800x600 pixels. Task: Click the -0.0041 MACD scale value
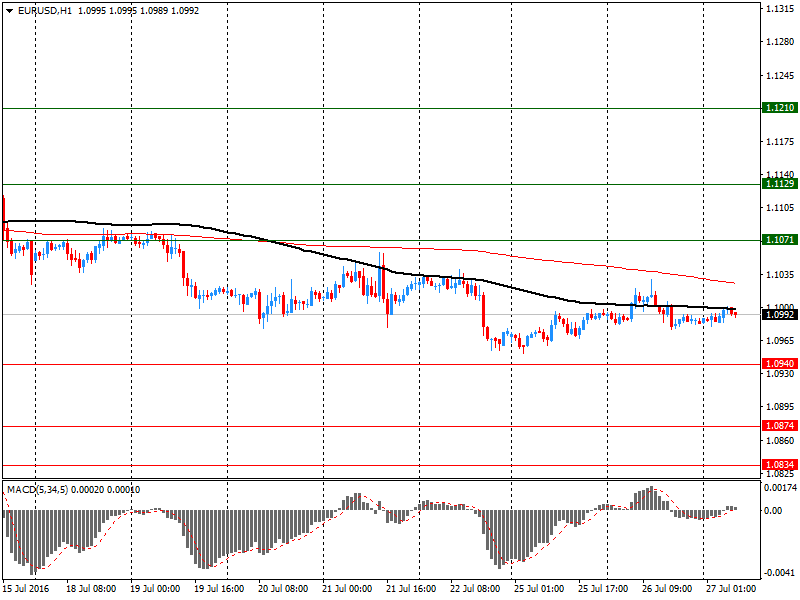[x=781, y=572]
